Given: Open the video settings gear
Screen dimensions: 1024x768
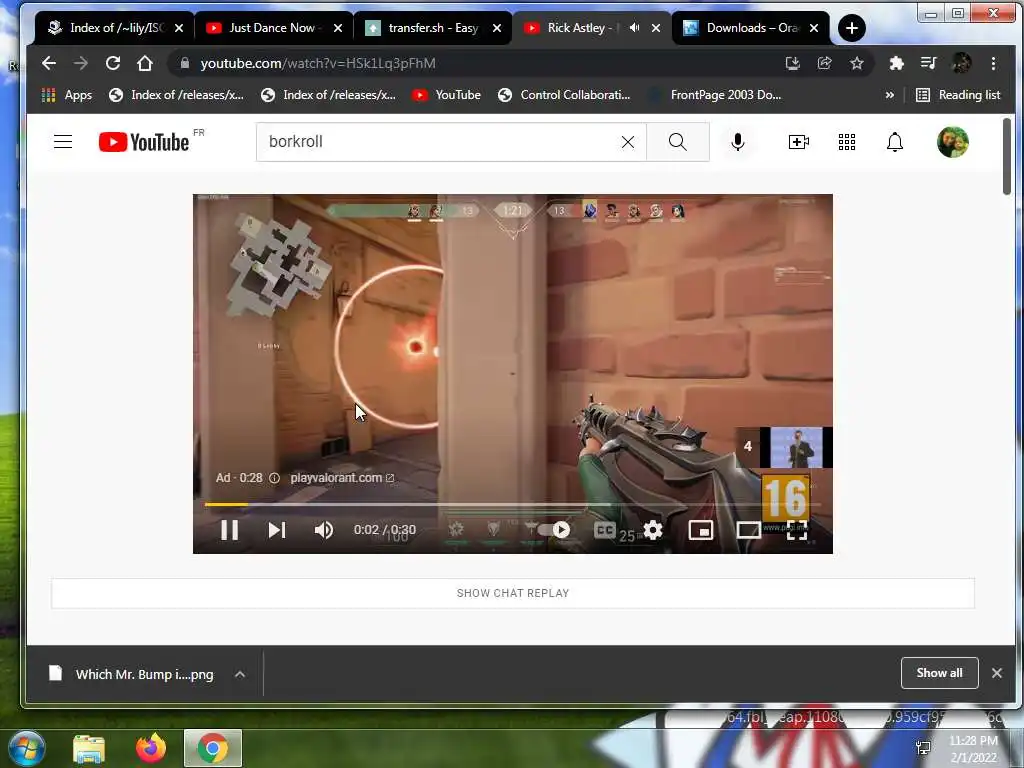Looking at the screenshot, I should tap(652, 530).
